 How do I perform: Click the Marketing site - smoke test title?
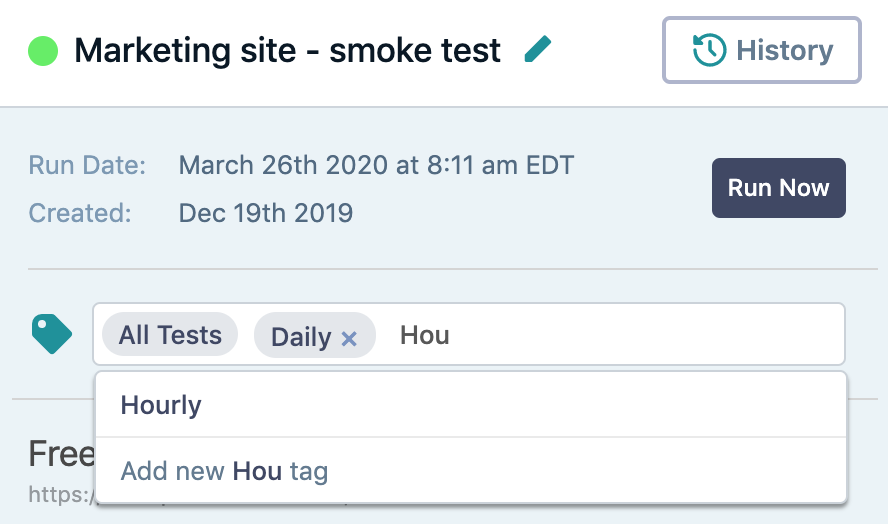pyautogui.click(x=288, y=50)
